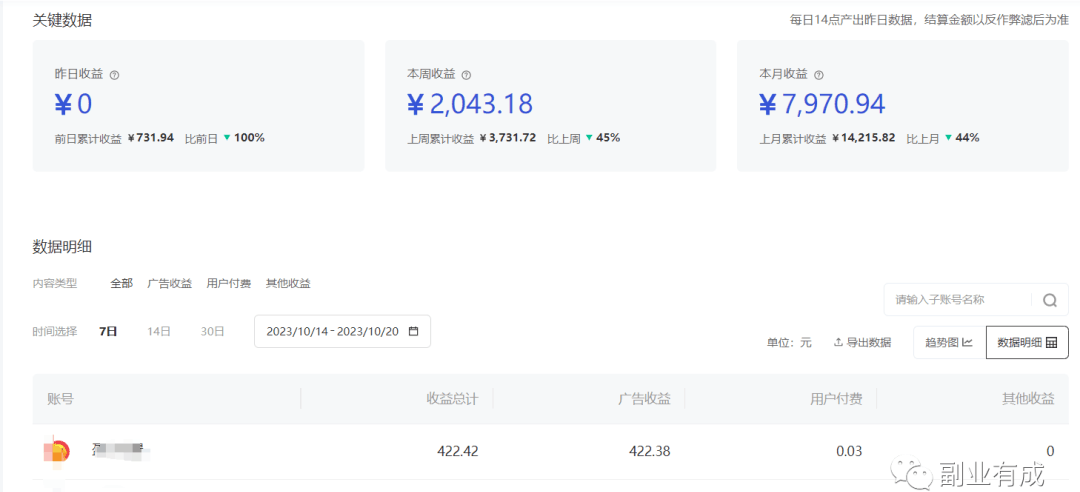Image resolution: width=1080 pixels, height=492 pixels.
Task: Click the ¥14,215.82 上月累计收益 value
Action: [x=864, y=138]
